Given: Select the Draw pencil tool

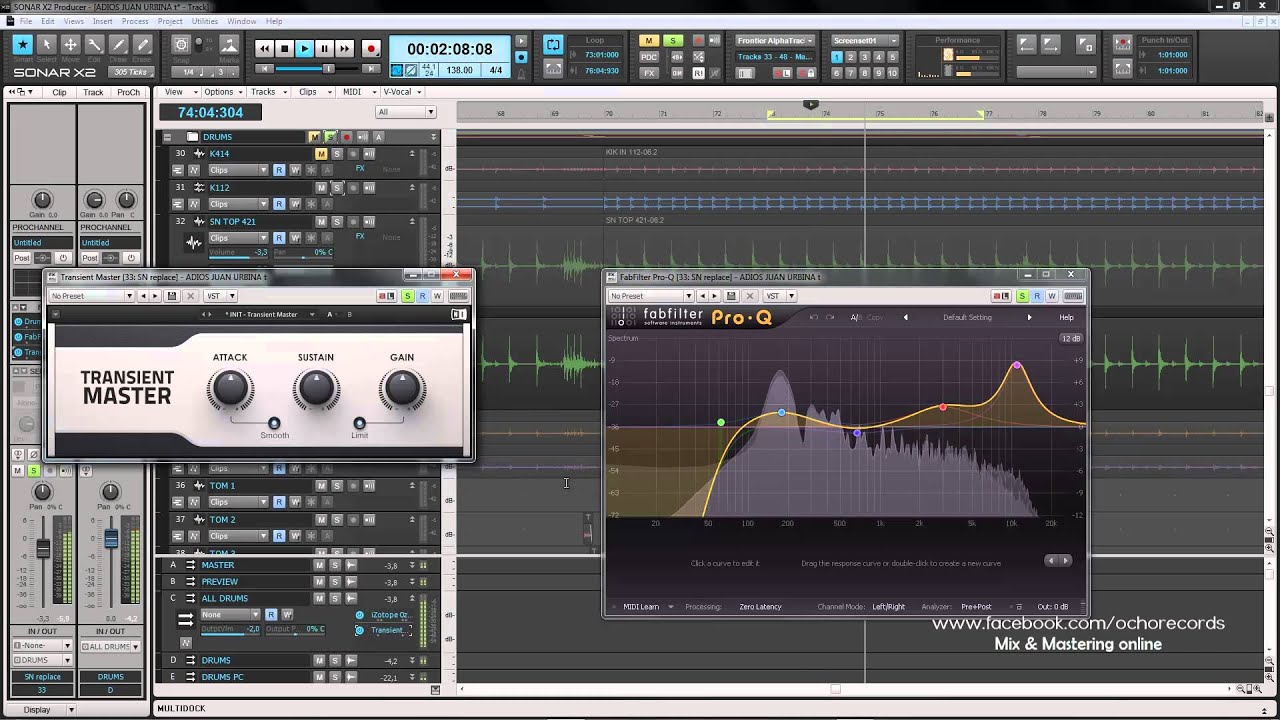Looking at the screenshot, I should (x=118, y=45).
